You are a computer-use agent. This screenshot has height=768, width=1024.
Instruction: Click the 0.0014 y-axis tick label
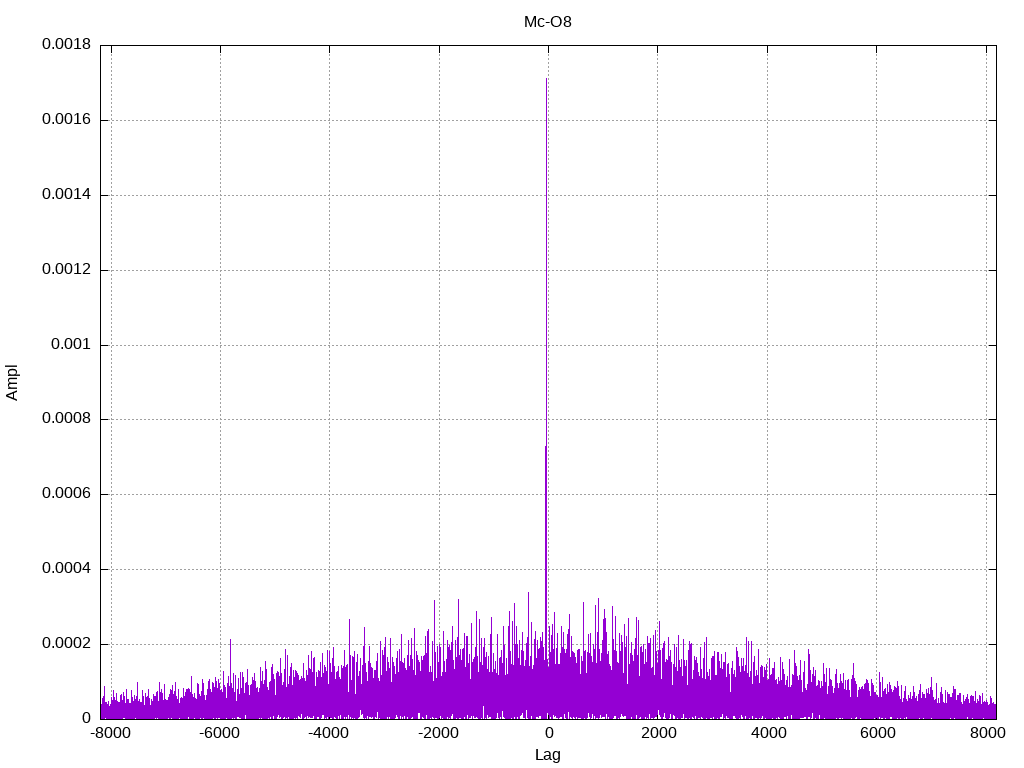66,195
